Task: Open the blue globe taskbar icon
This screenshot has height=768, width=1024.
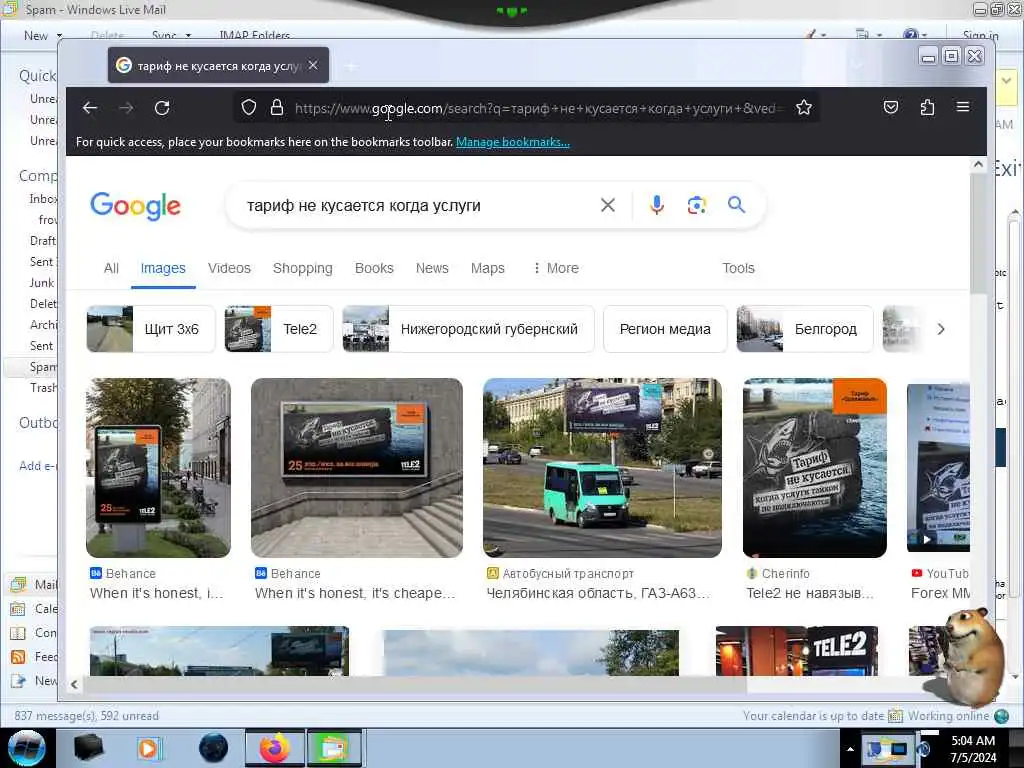Action: pyautogui.click(x=214, y=748)
